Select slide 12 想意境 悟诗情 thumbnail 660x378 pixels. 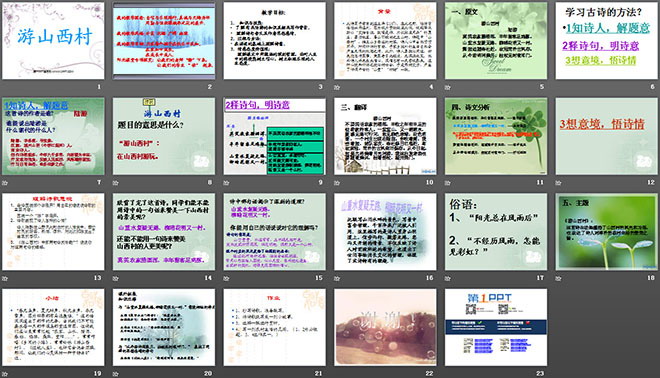click(x=607, y=136)
